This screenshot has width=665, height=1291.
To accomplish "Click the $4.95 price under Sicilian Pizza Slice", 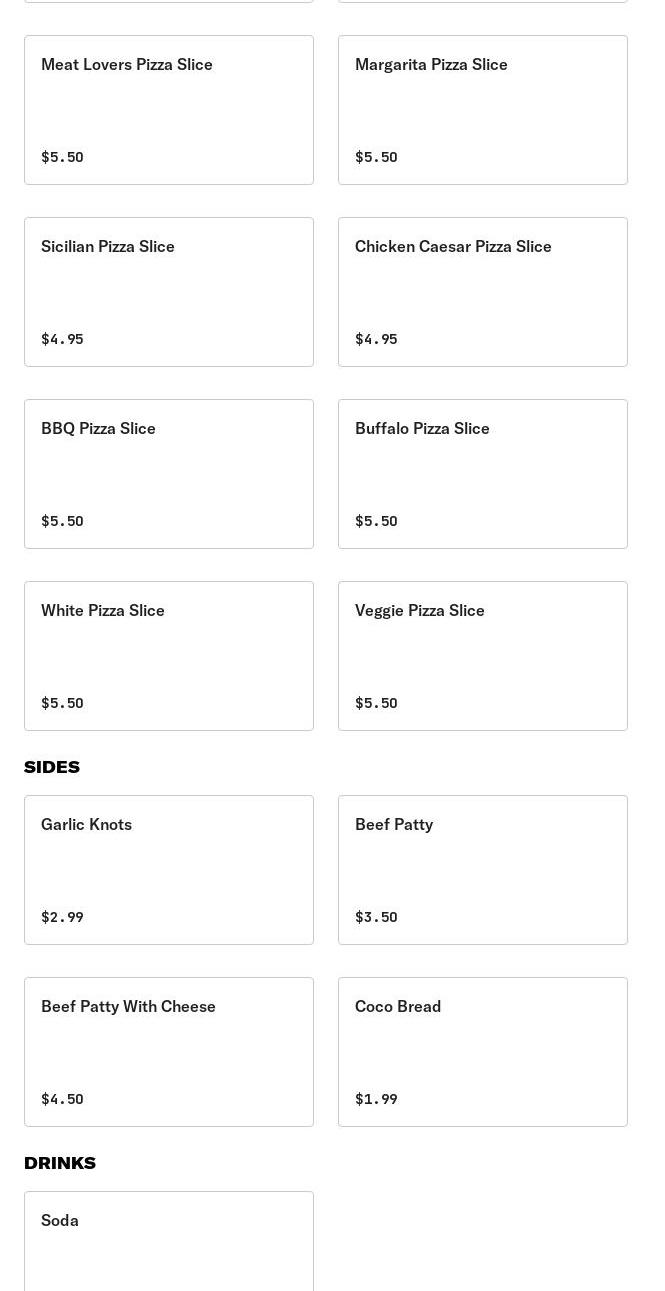I will coord(62,339).
